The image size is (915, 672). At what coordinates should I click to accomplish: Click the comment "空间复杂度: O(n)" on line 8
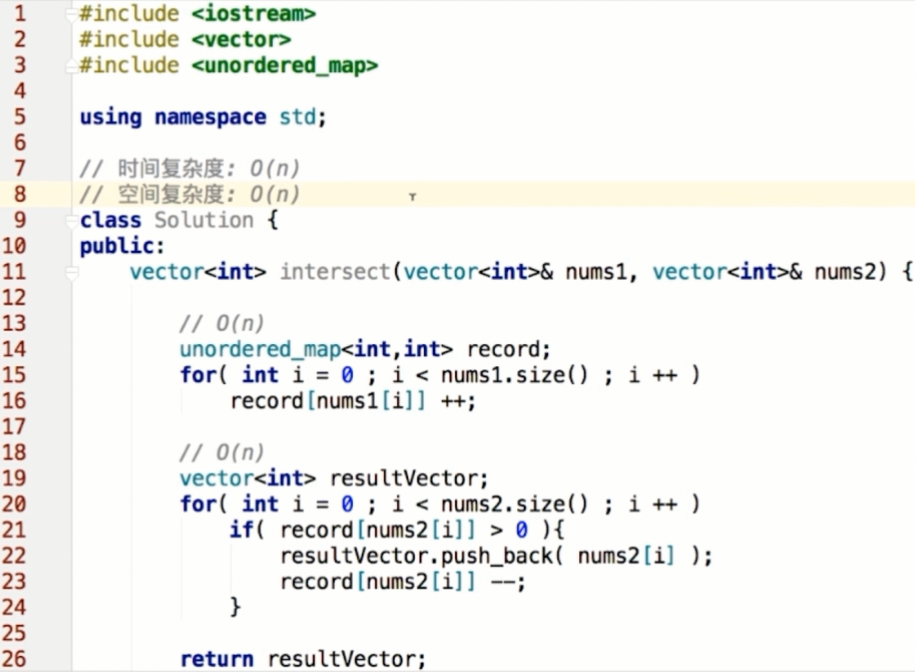point(208,194)
